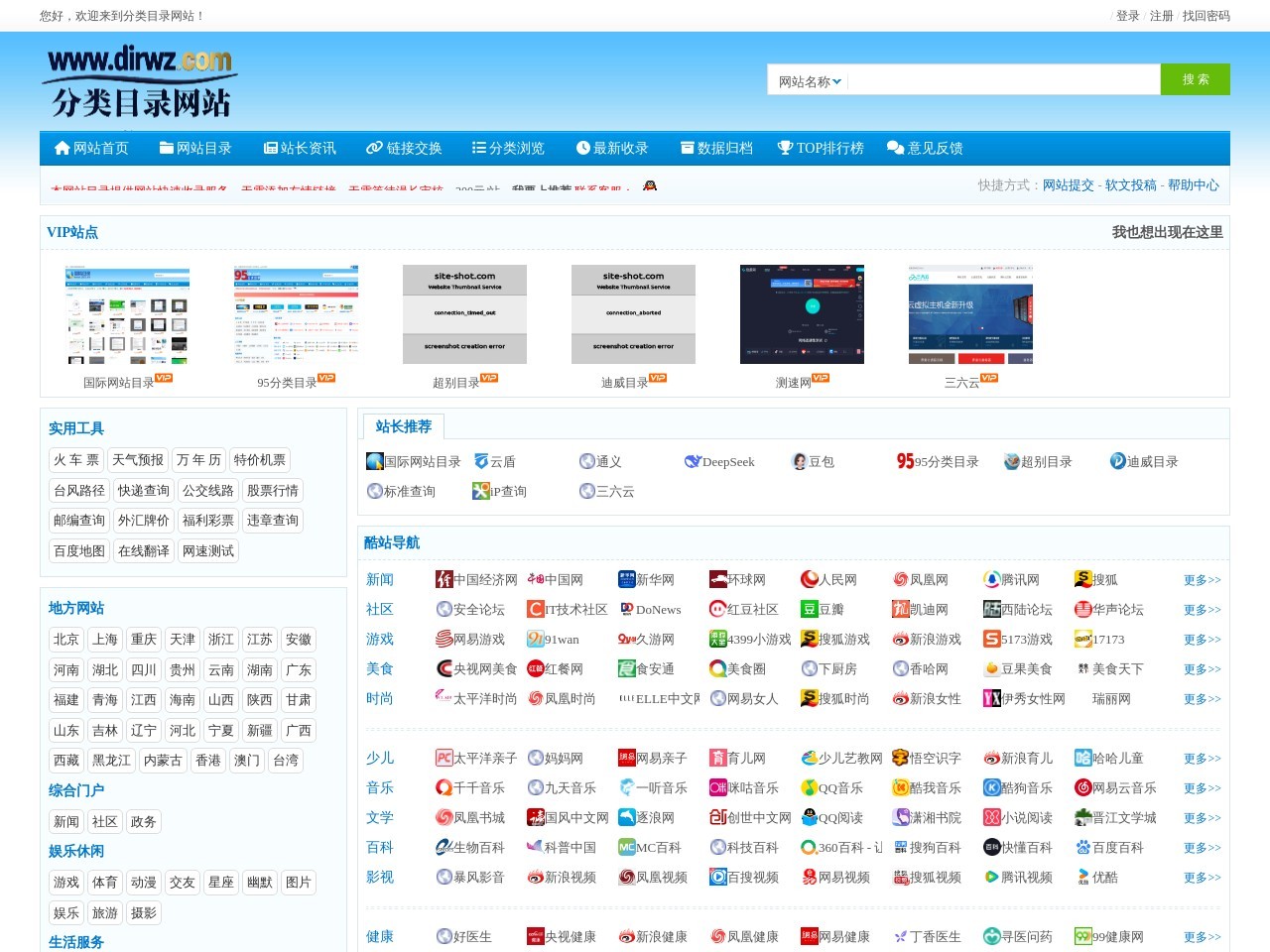Screen dimensions: 1270x952
Task: Click iP查询 icon
Action: (x=481, y=491)
